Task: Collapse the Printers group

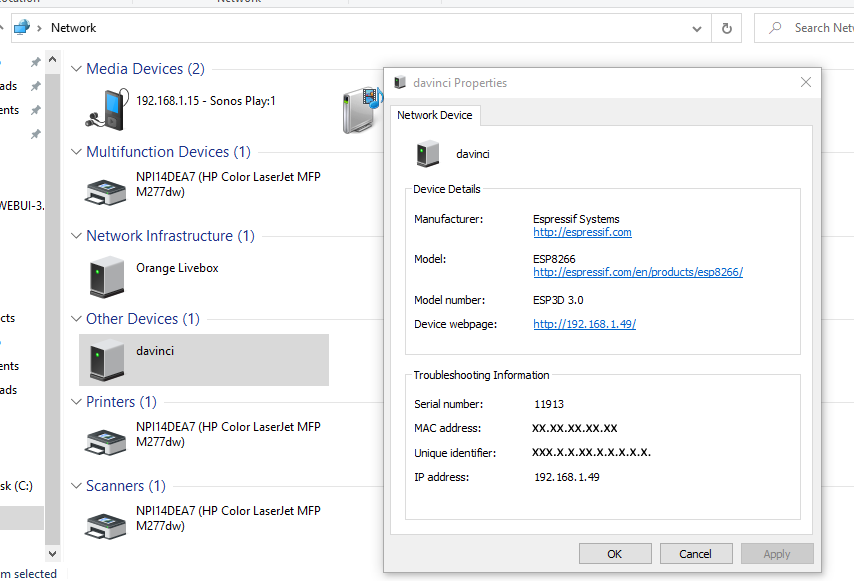Action: [x=76, y=402]
